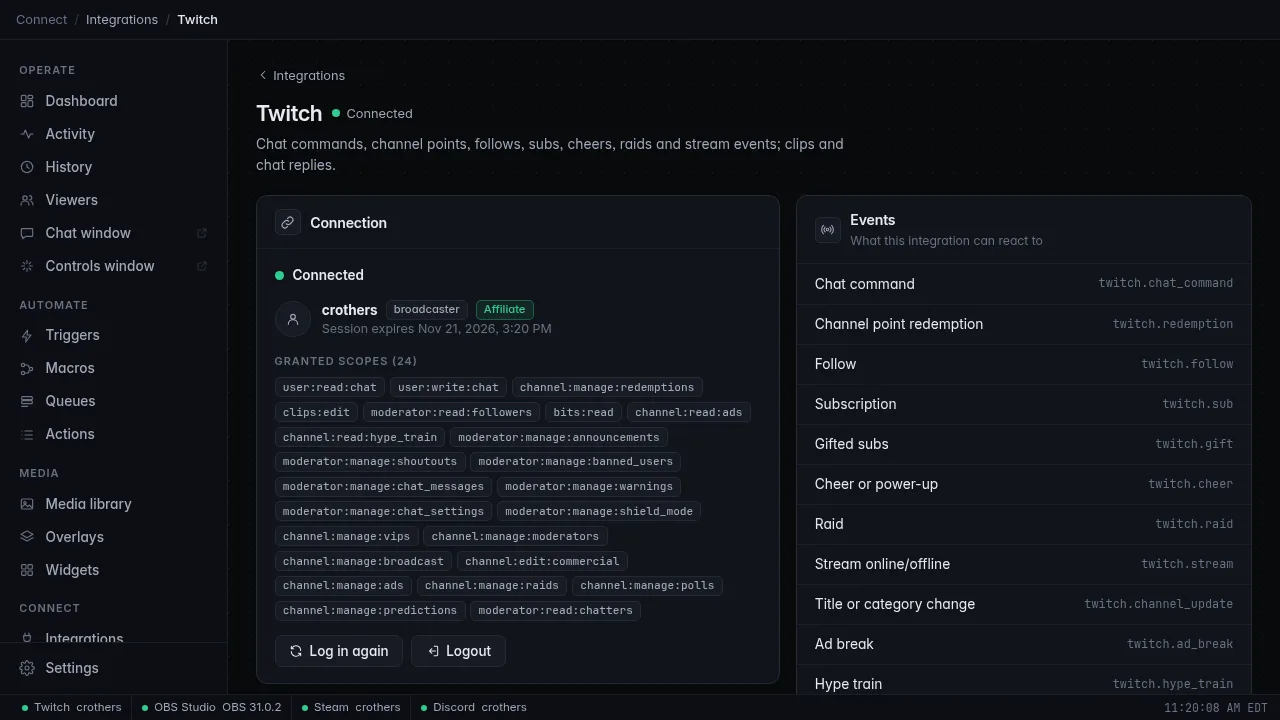Click the 11:20:08 AM EDT clock
The image size is (1280, 720).
coord(1215,708)
